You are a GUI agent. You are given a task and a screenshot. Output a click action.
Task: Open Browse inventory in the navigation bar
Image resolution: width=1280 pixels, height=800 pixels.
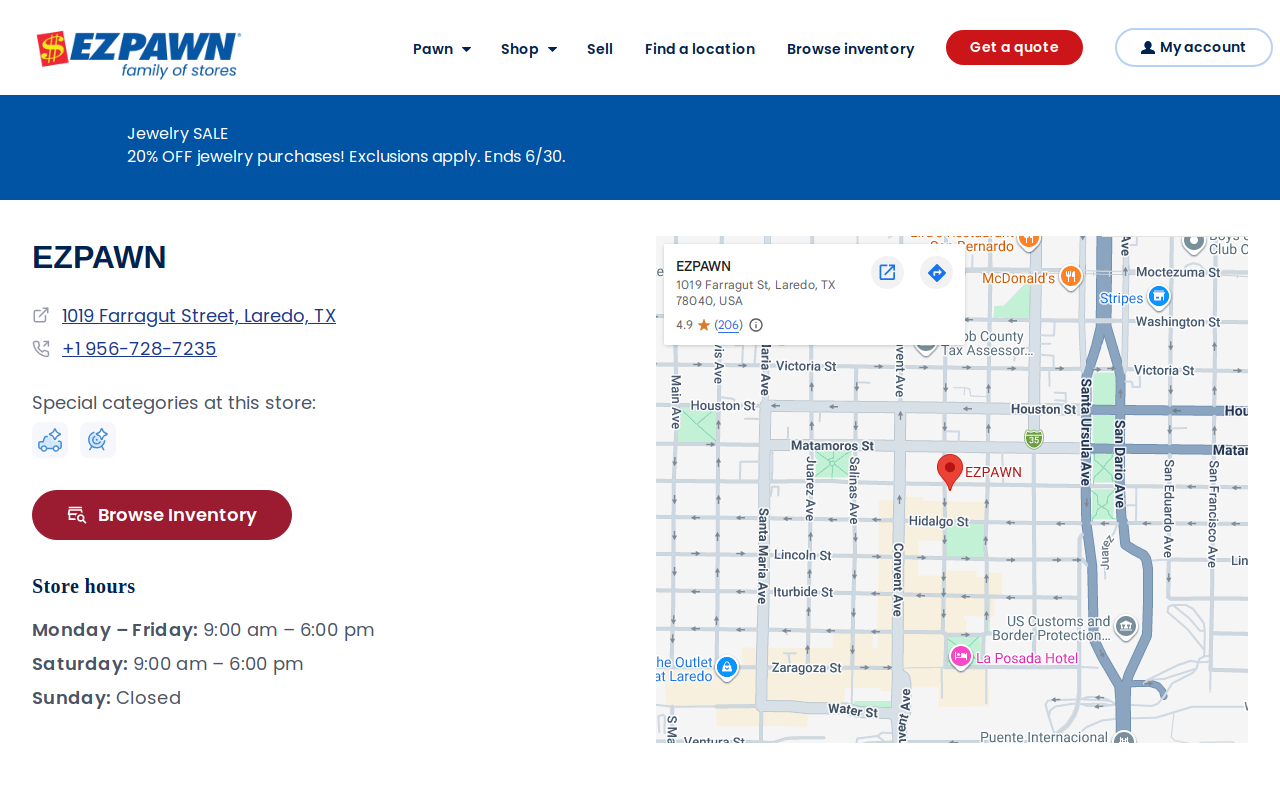pyautogui.click(x=850, y=49)
